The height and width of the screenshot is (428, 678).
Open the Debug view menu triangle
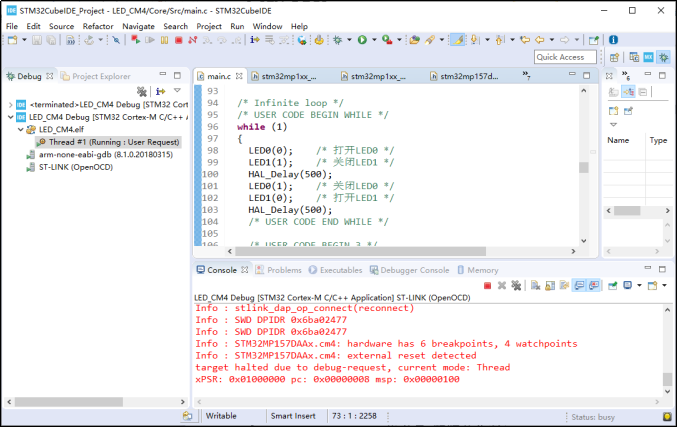pos(177,91)
